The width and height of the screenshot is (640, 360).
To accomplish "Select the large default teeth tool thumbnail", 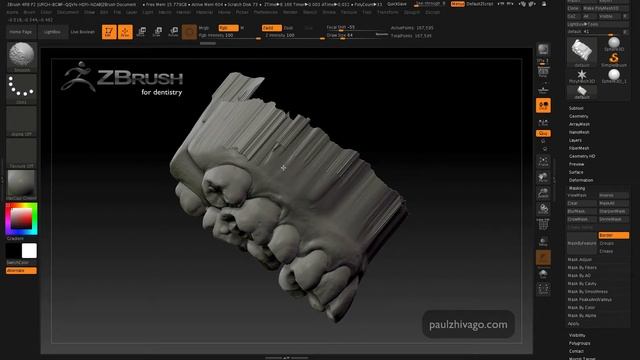I will (582, 52).
